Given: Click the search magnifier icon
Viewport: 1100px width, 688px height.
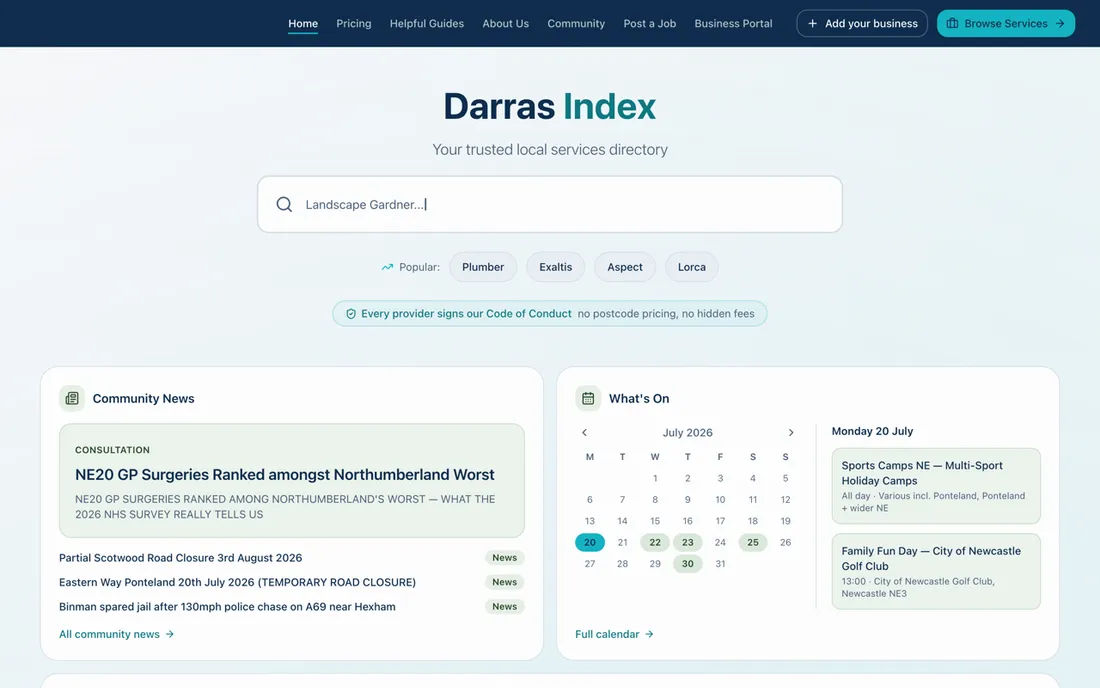Looking at the screenshot, I should [x=284, y=204].
